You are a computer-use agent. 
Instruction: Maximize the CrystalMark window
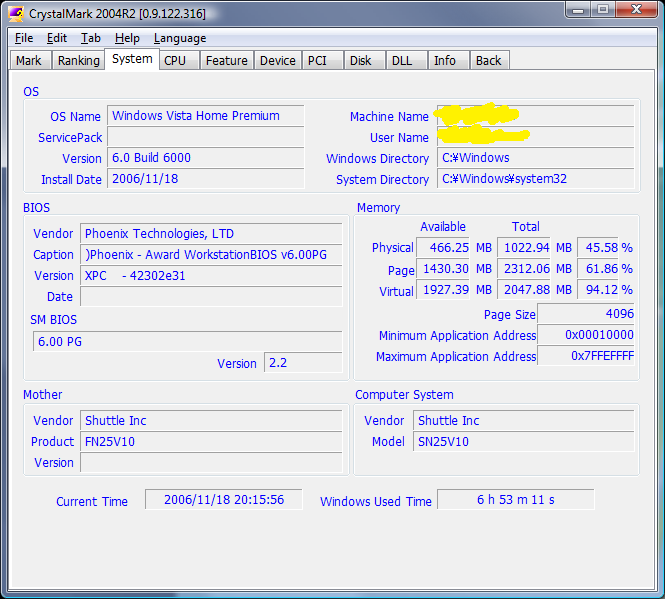[x=603, y=10]
